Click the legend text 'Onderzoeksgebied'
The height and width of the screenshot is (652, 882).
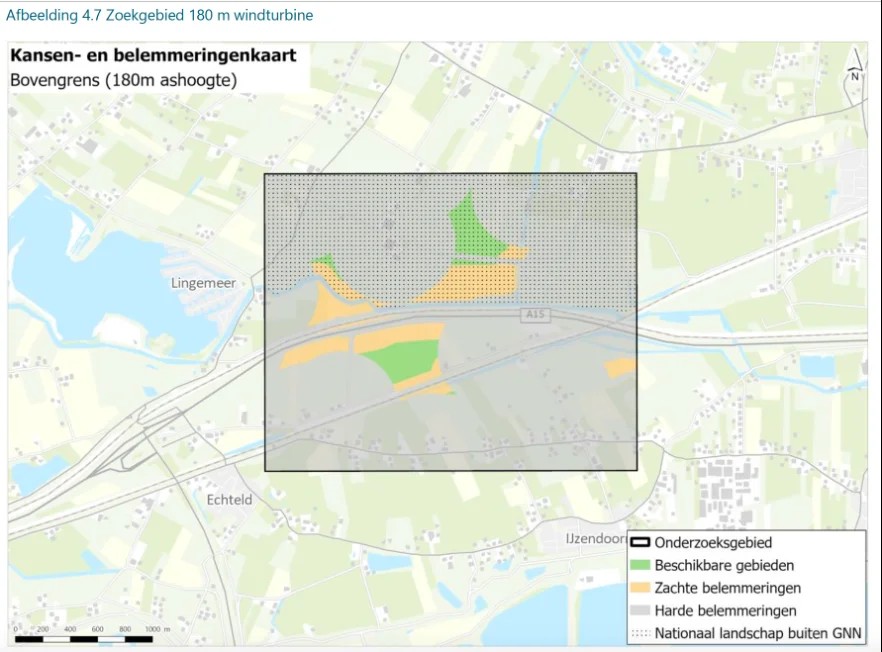click(x=713, y=543)
